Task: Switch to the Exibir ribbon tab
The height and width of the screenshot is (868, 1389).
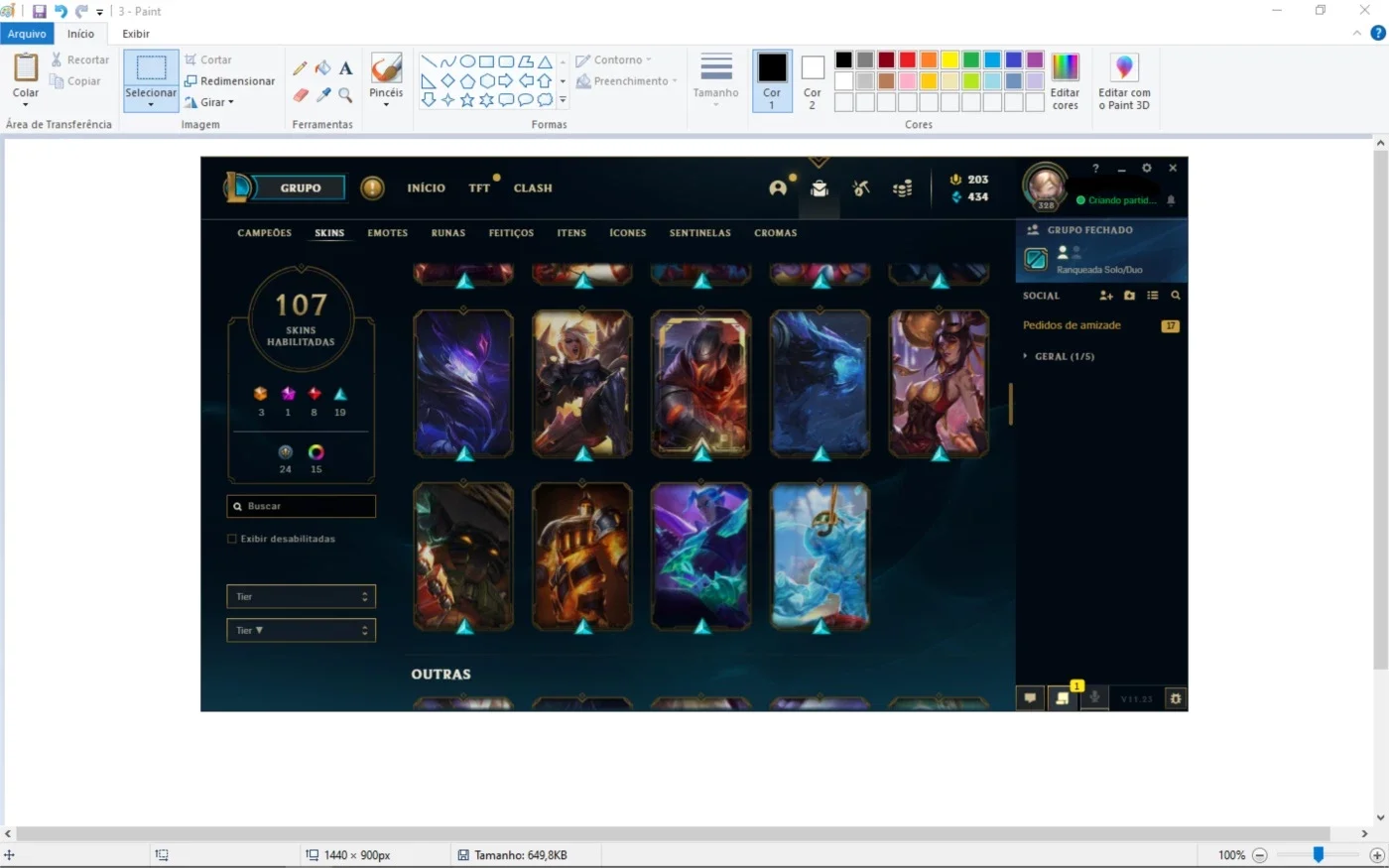Action: [x=136, y=34]
